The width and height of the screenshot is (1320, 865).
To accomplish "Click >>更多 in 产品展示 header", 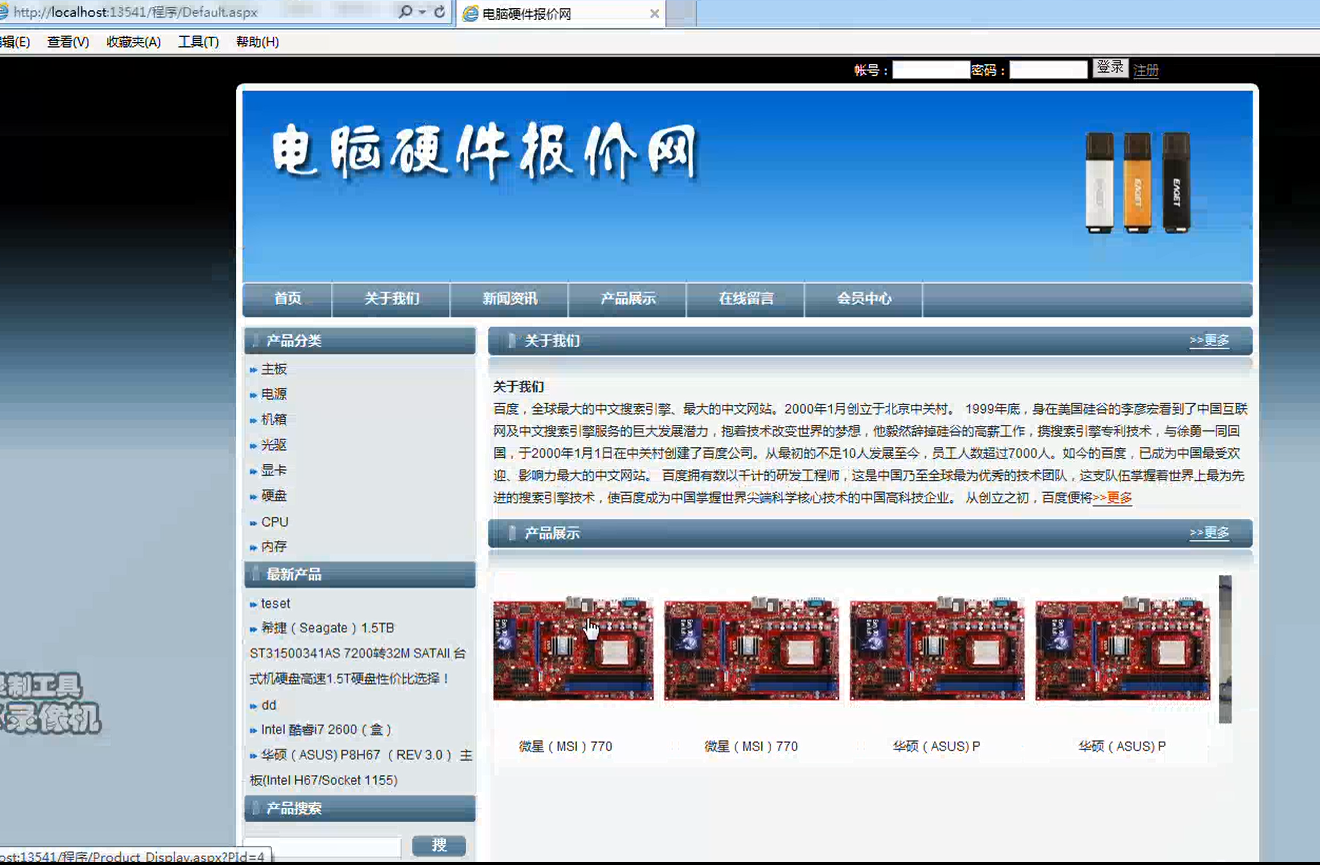I will (1209, 533).
